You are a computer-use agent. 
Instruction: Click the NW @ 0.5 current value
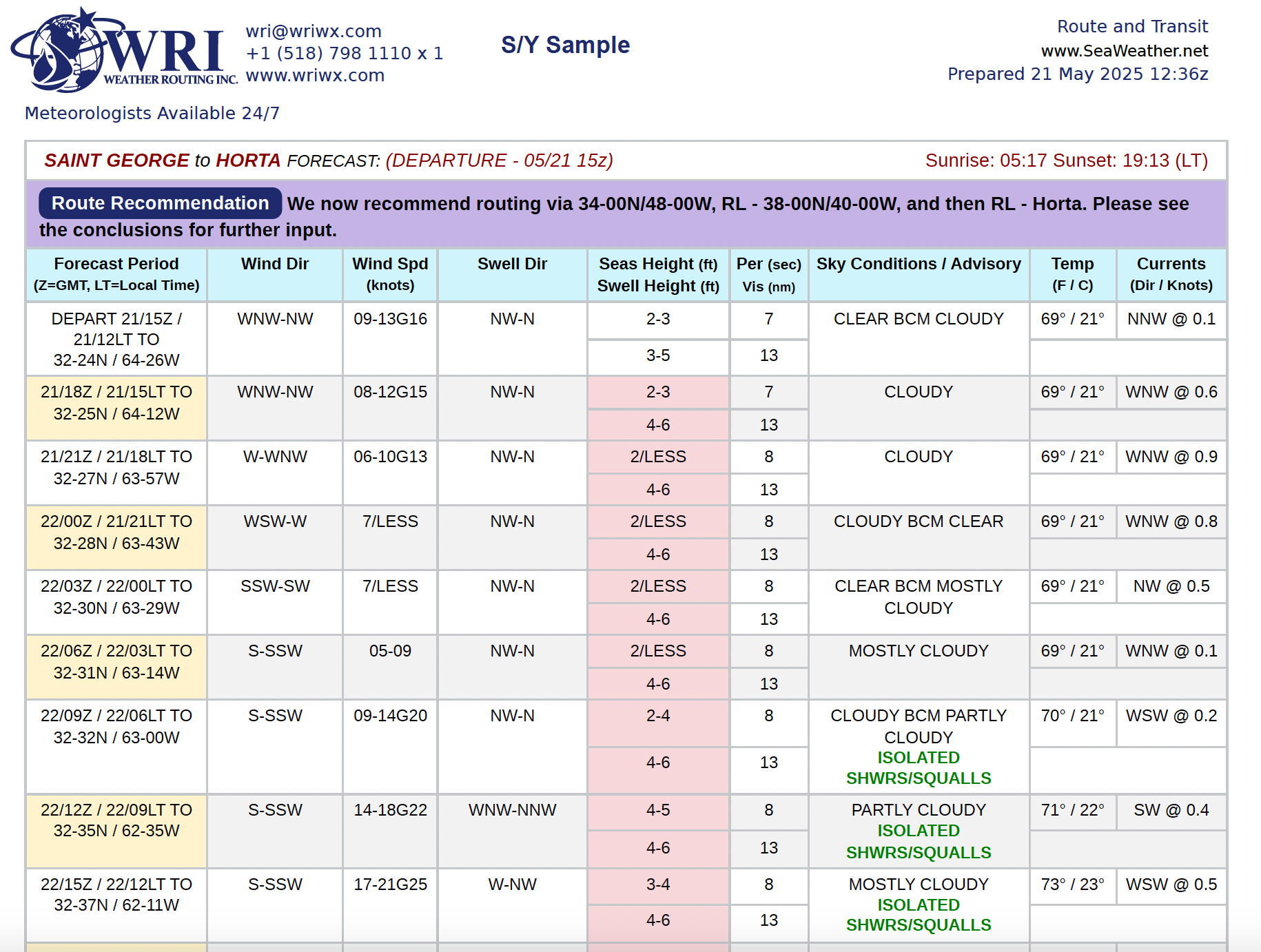[x=1171, y=586]
